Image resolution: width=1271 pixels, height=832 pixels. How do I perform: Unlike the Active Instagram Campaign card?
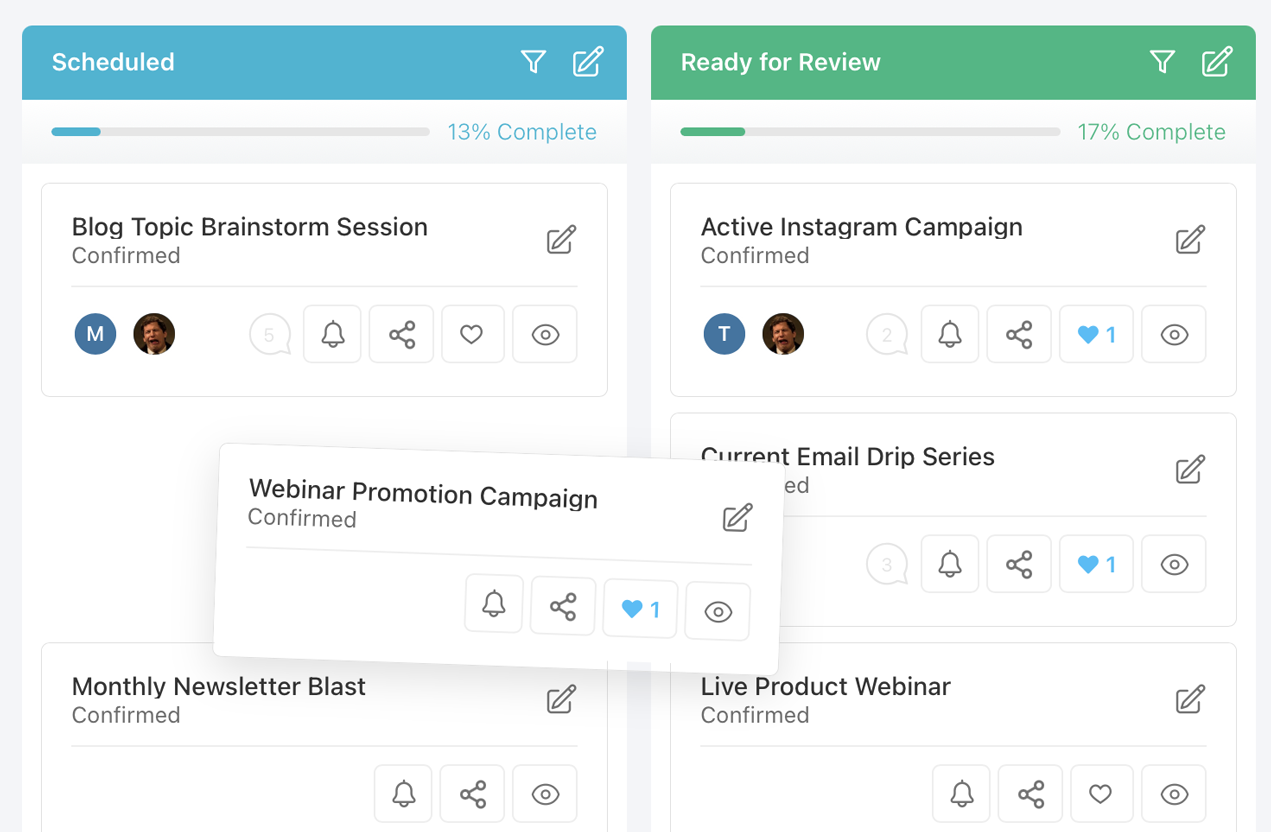(1096, 334)
